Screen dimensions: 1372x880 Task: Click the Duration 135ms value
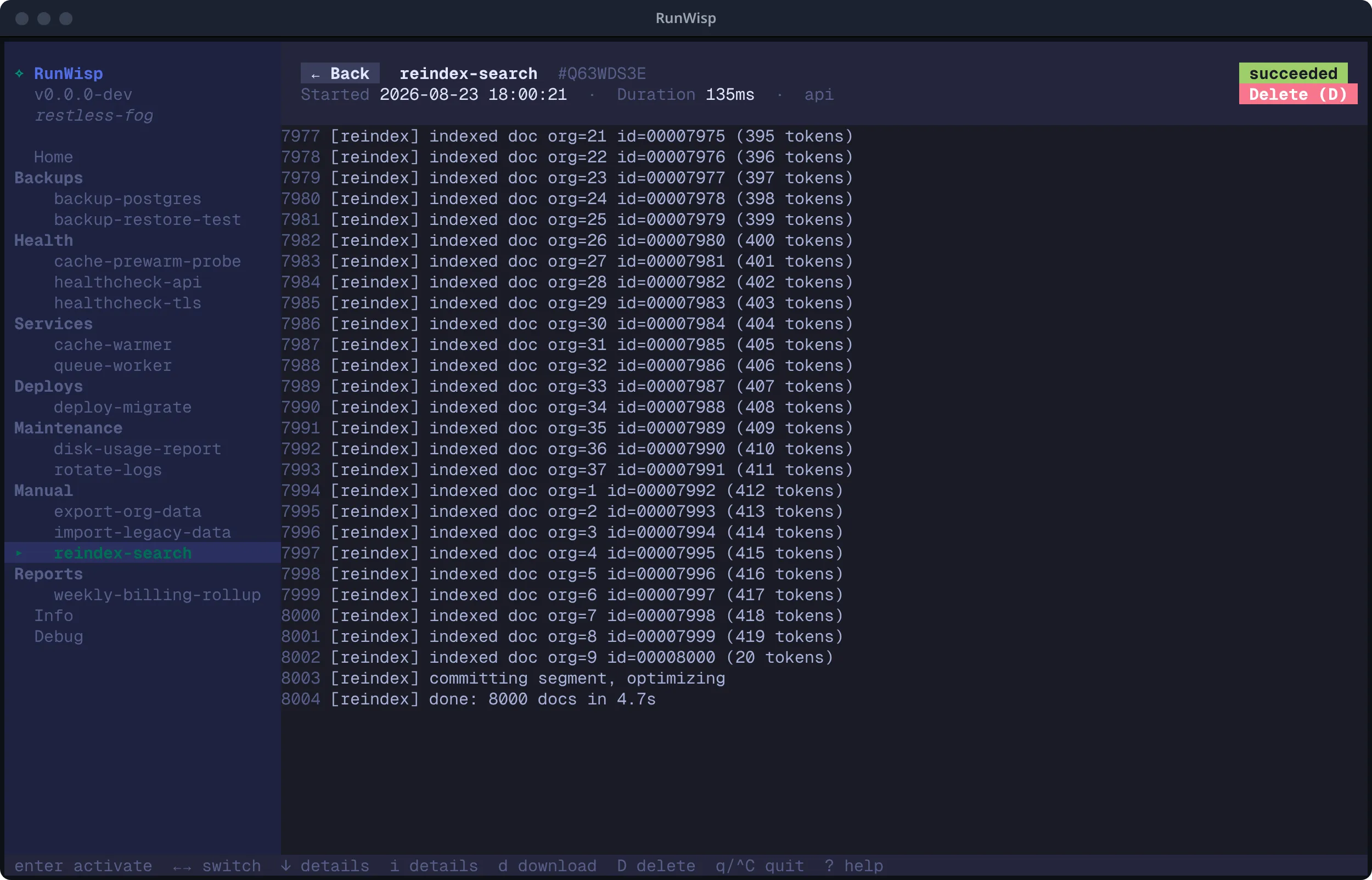pyautogui.click(x=730, y=94)
